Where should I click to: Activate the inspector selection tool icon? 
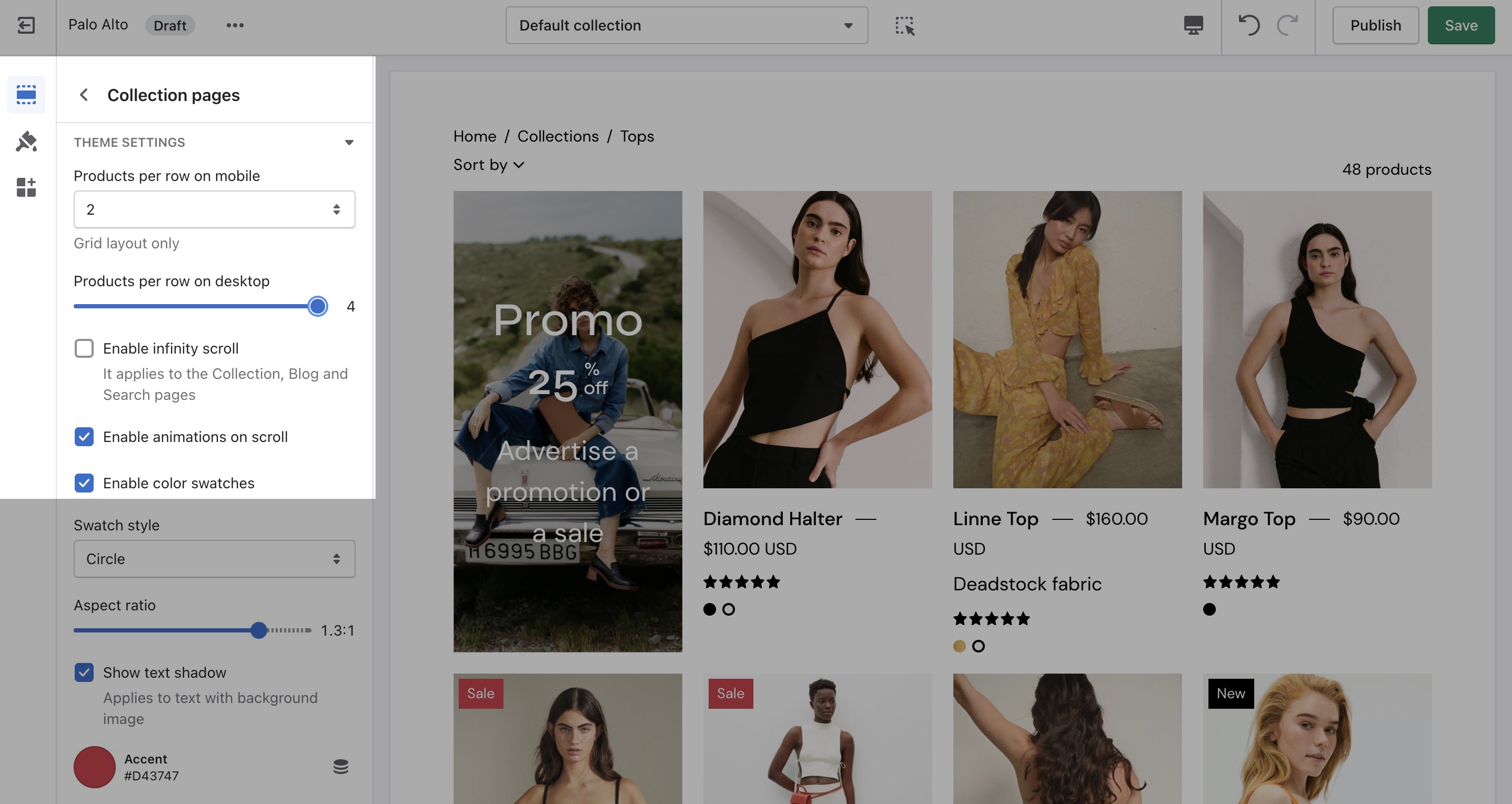pyautogui.click(x=904, y=26)
